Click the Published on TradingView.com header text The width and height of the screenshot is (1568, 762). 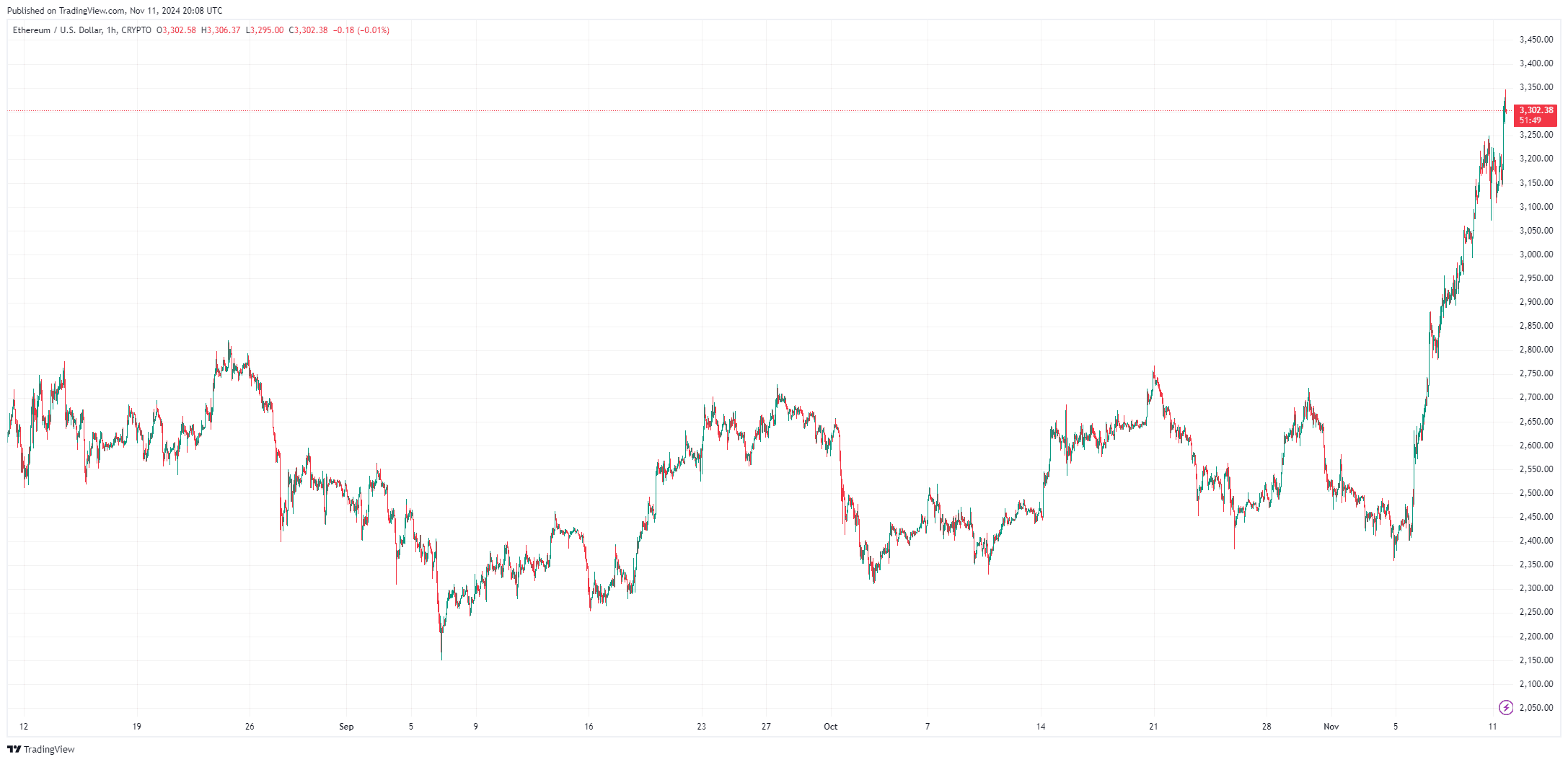tap(115, 11)
